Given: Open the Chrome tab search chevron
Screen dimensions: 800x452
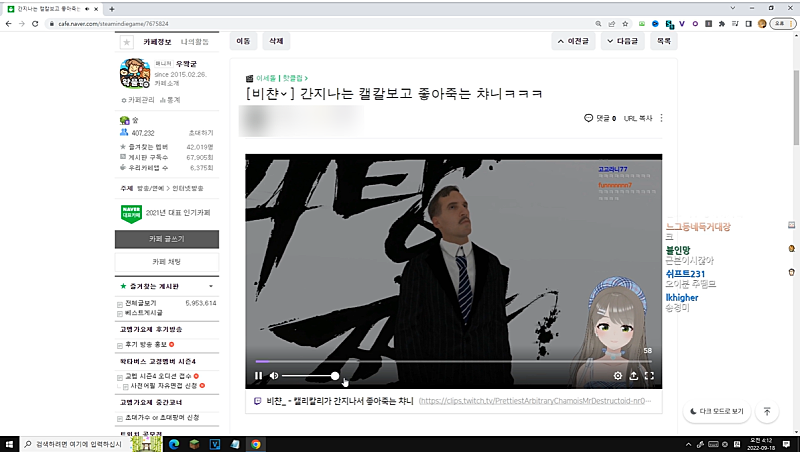Looking at the screenshot, I should coord(733,8).
